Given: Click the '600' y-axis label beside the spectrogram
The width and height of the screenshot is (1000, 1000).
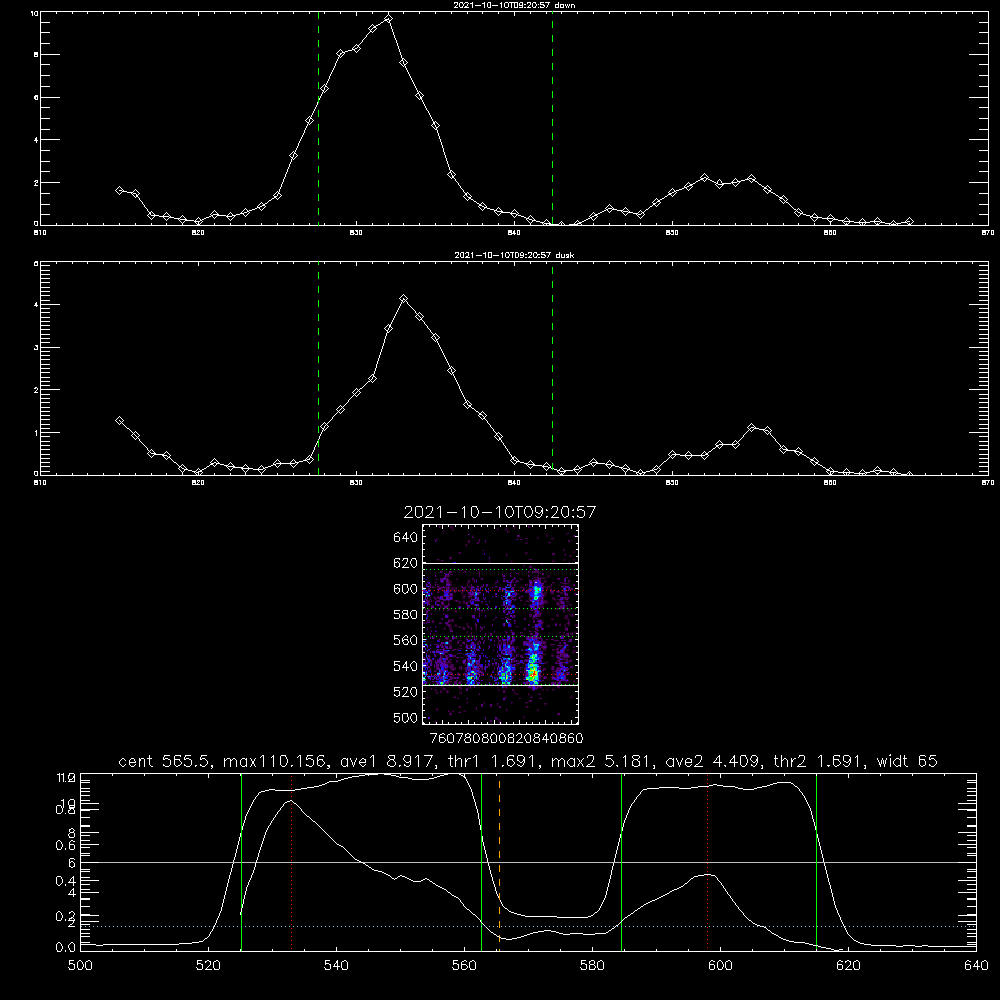Looking at the screenshot, I should [x=406, y=589].
